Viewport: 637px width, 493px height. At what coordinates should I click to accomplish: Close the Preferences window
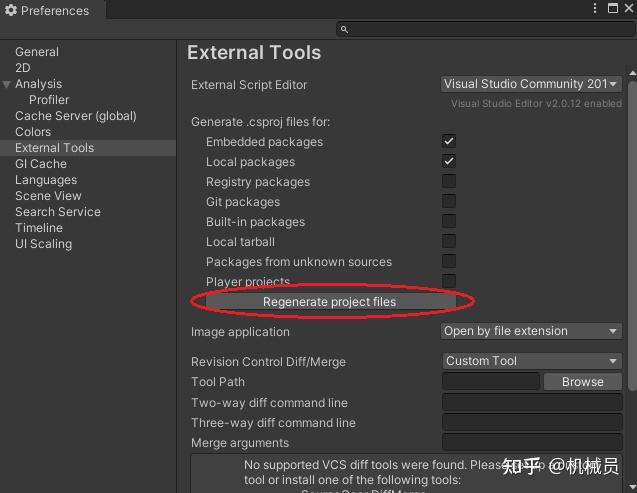[x=628, y=9]
